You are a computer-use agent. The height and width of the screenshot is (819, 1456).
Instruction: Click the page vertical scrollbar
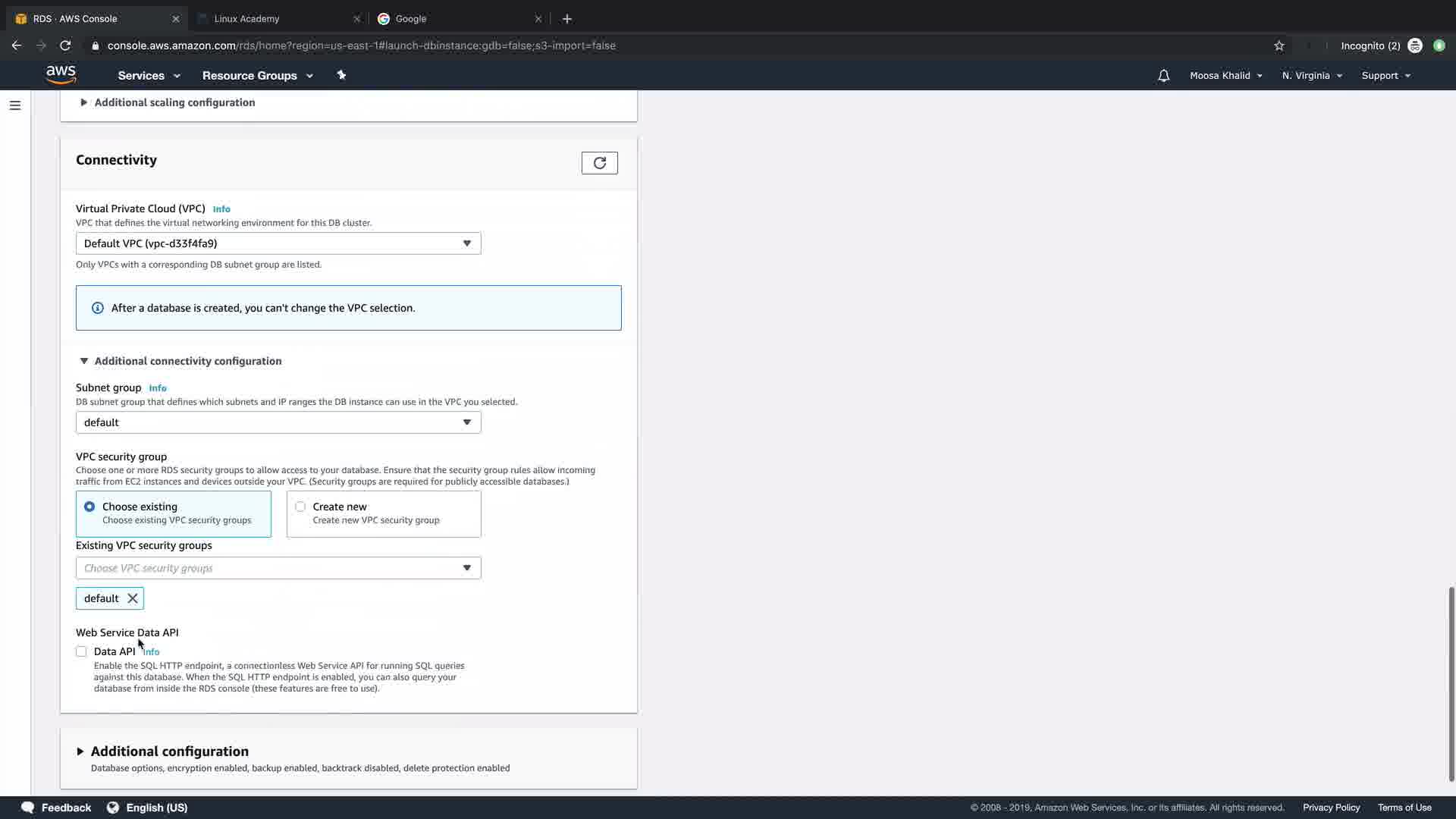pos(1451,682)
